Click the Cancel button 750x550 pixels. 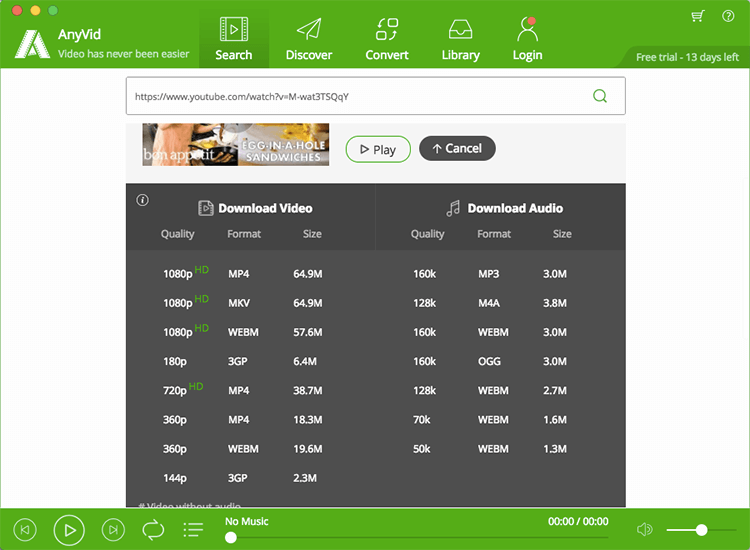(457, 148)
